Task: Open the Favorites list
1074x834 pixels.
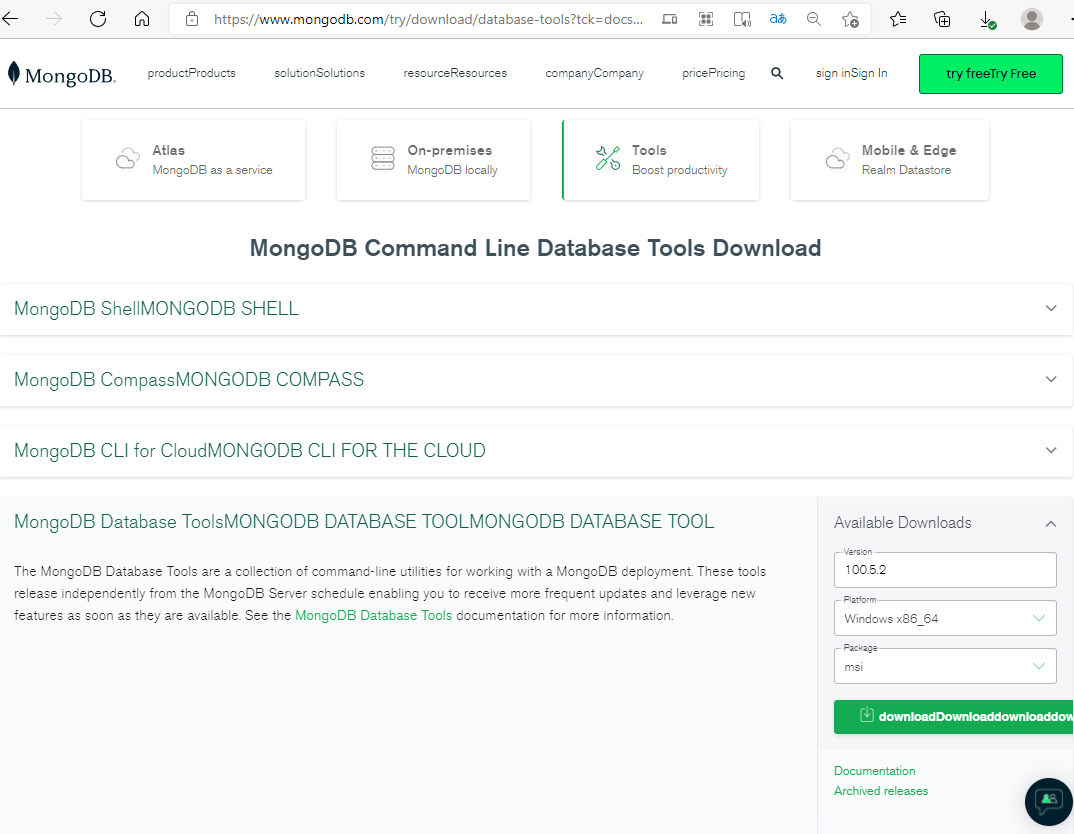Action: tap(898, 19)
